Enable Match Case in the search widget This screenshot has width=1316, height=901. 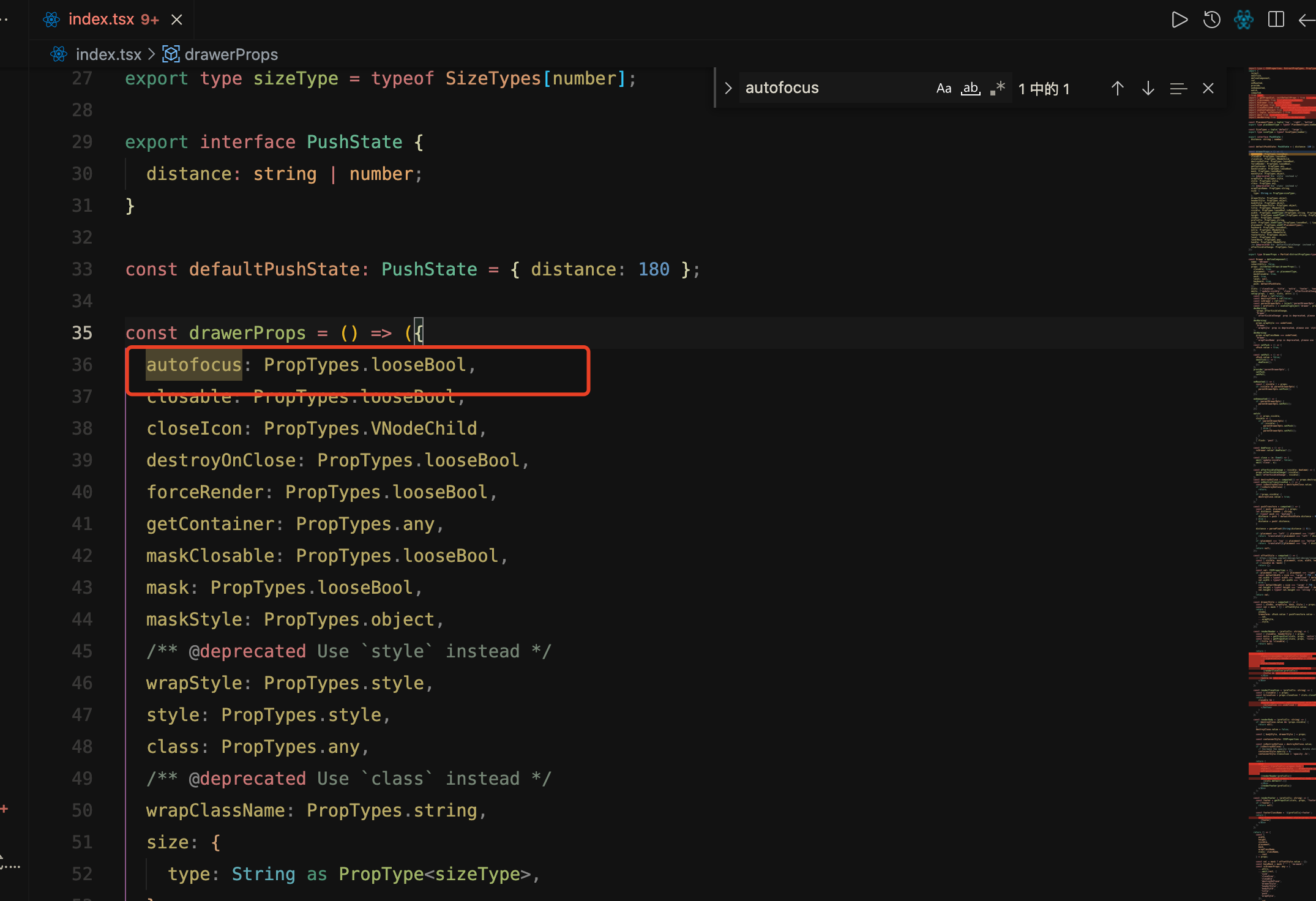[x=943, y=88]
